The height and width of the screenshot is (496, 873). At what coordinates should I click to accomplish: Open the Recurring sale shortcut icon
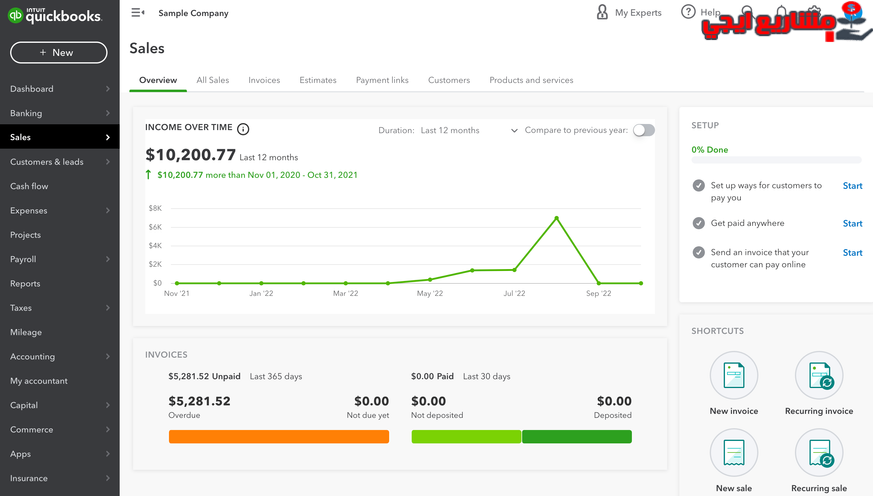coord(819,453)
